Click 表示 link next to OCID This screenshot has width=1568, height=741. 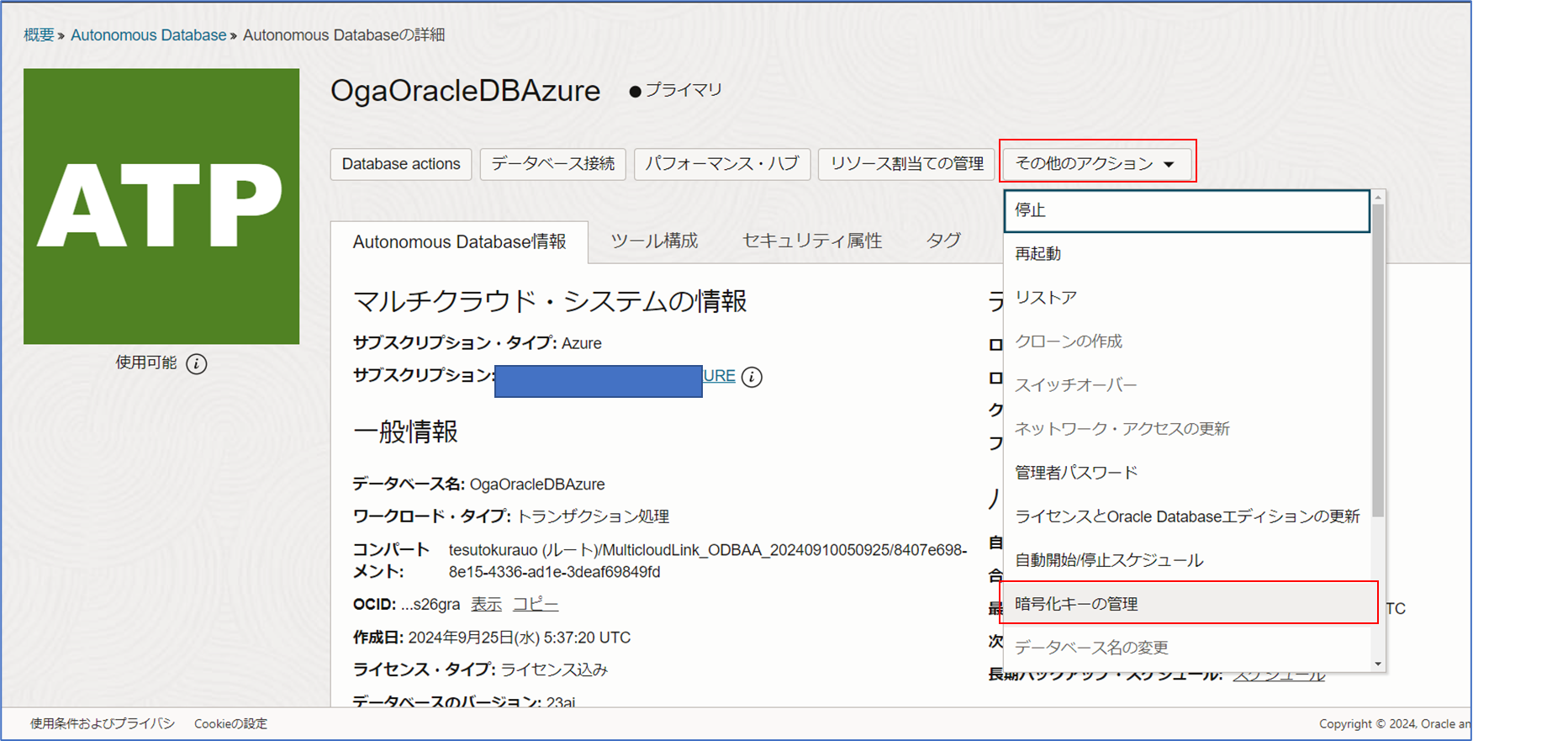tap(486, 605)
